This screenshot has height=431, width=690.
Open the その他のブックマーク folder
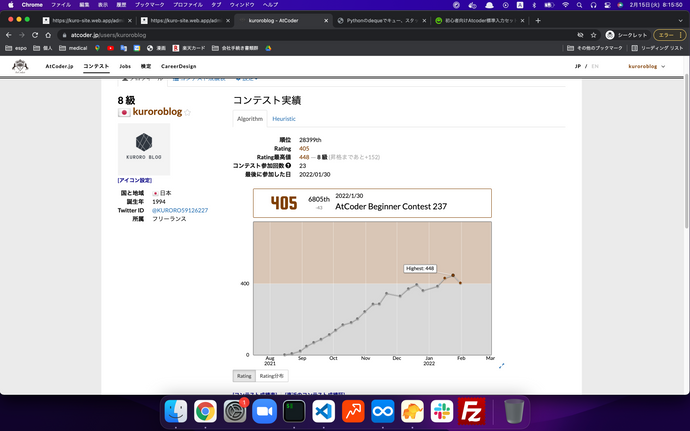coord(595,48)
